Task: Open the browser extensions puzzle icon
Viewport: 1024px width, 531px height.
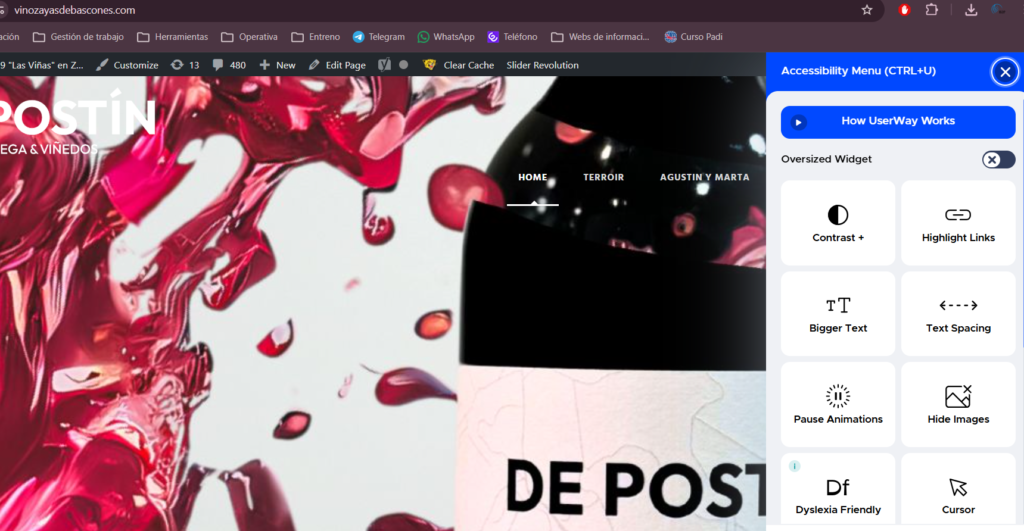Action: point(932,10)
